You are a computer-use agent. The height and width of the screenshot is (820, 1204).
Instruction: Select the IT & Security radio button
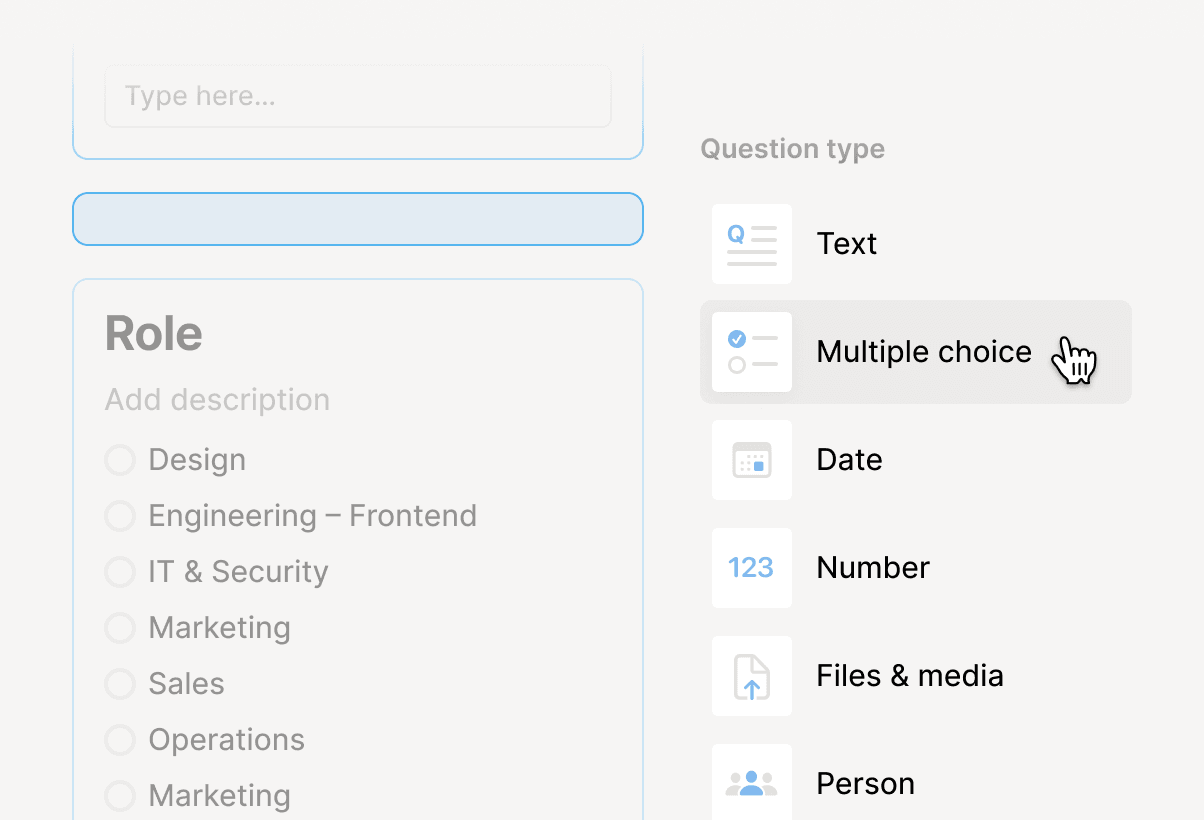(120, 572)
